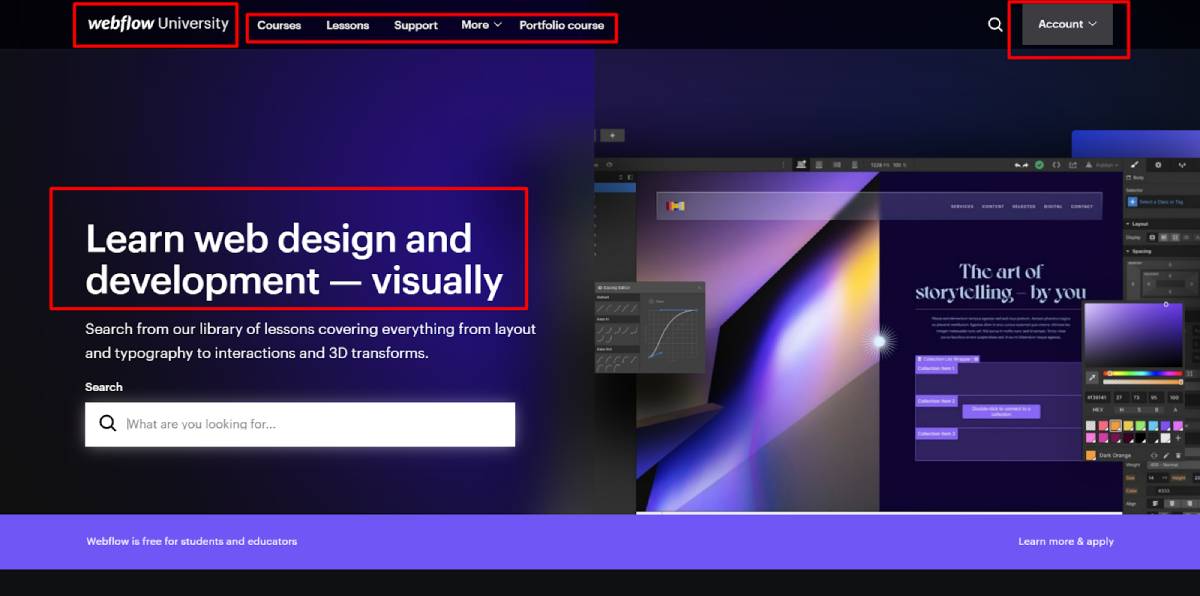The height and width of the screenshot is (596, 1200).
Task: Click the 'Learn web design and development' heading
Action: (x=294, y=259)
